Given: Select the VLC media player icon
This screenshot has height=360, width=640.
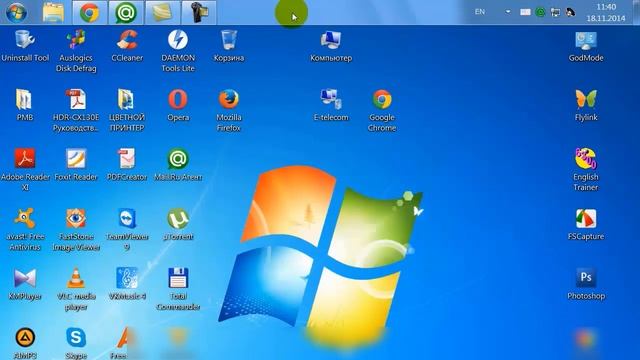Looking at the screenshot, I should click(76, 289).
